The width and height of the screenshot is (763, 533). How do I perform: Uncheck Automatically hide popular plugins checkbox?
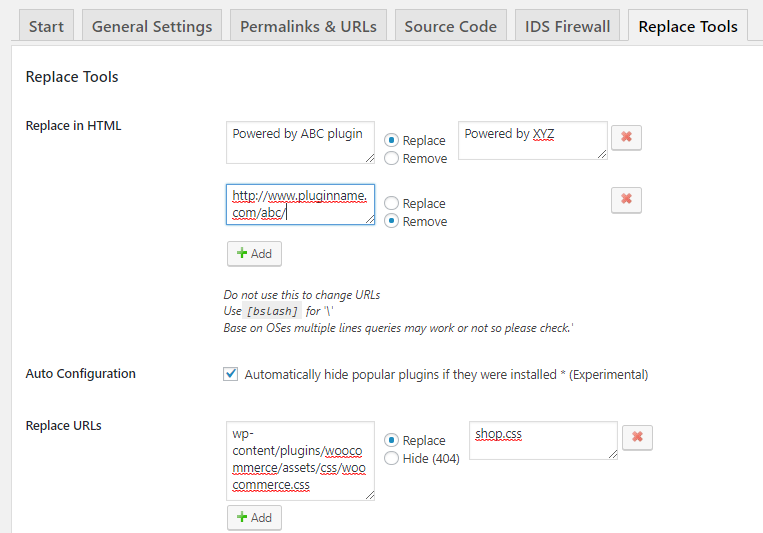pos(231,374)
